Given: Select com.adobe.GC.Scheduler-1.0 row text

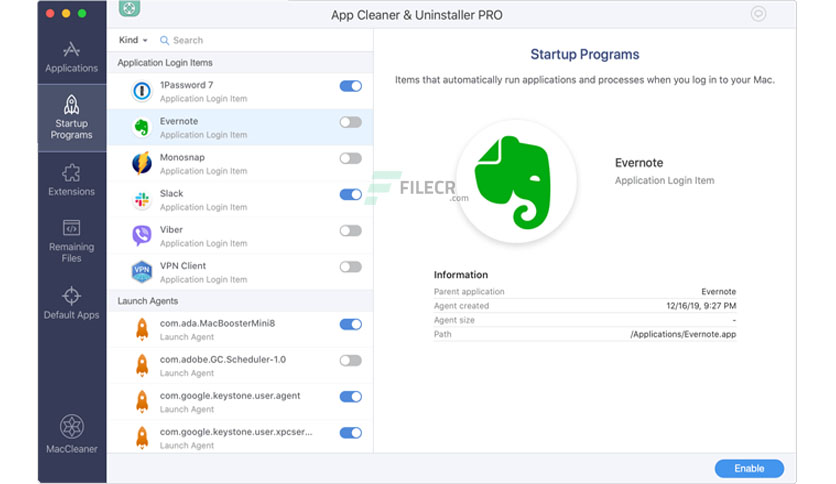Looking at the screenshot, I should (223, 360).
